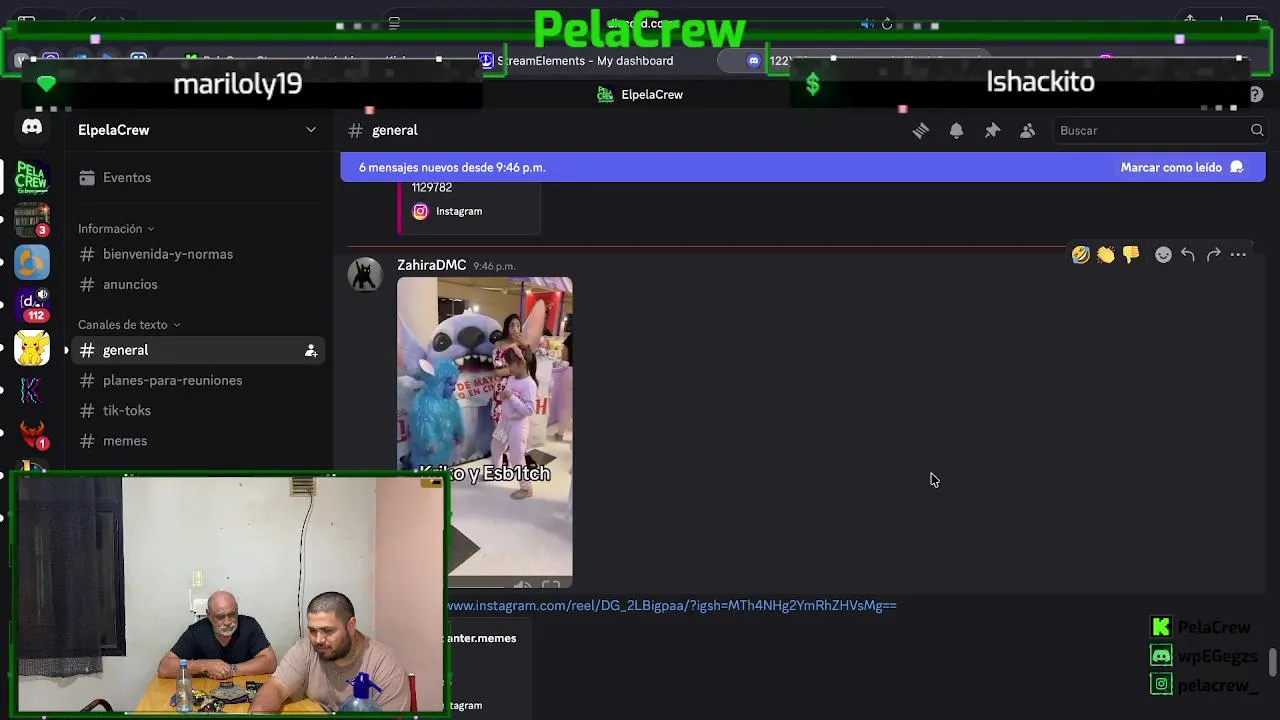Jump to 6 mensajes nuevos banner
The image size is (1280, 720).
(x=452, y=167)
